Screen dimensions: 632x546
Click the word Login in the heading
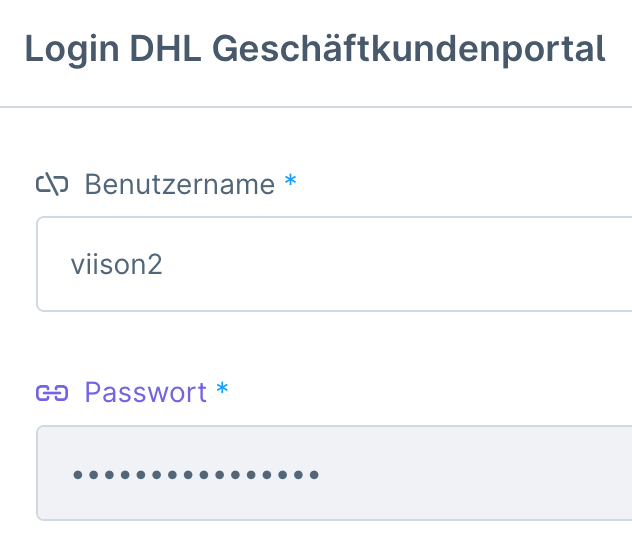click(x=72, y=50)
